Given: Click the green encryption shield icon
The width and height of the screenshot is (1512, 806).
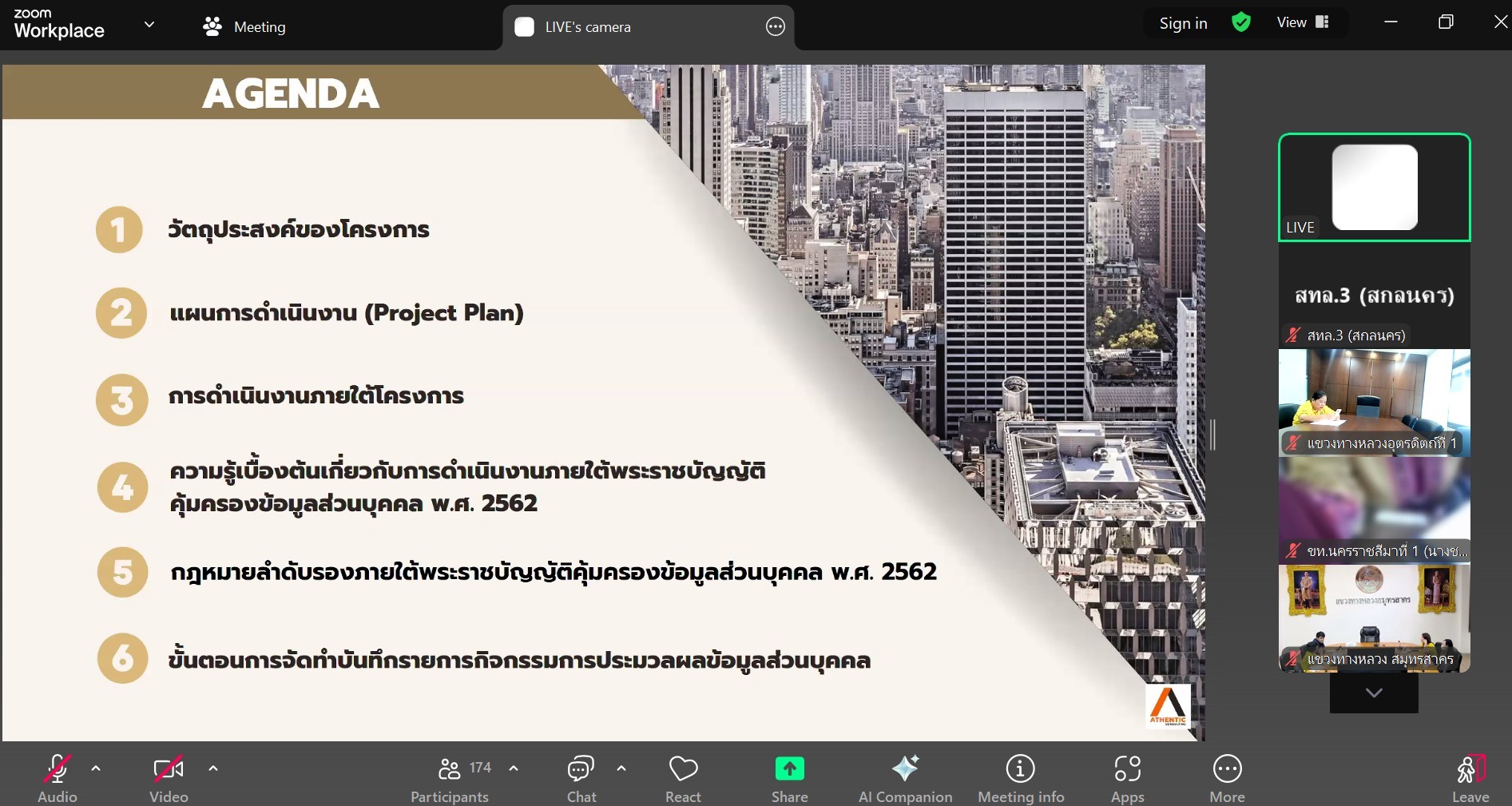Looking at the screenshot, I should 1240,22.
